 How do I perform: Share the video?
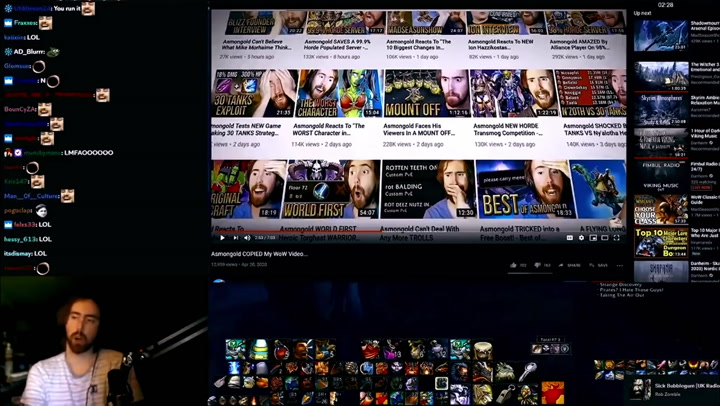[570, 265]
